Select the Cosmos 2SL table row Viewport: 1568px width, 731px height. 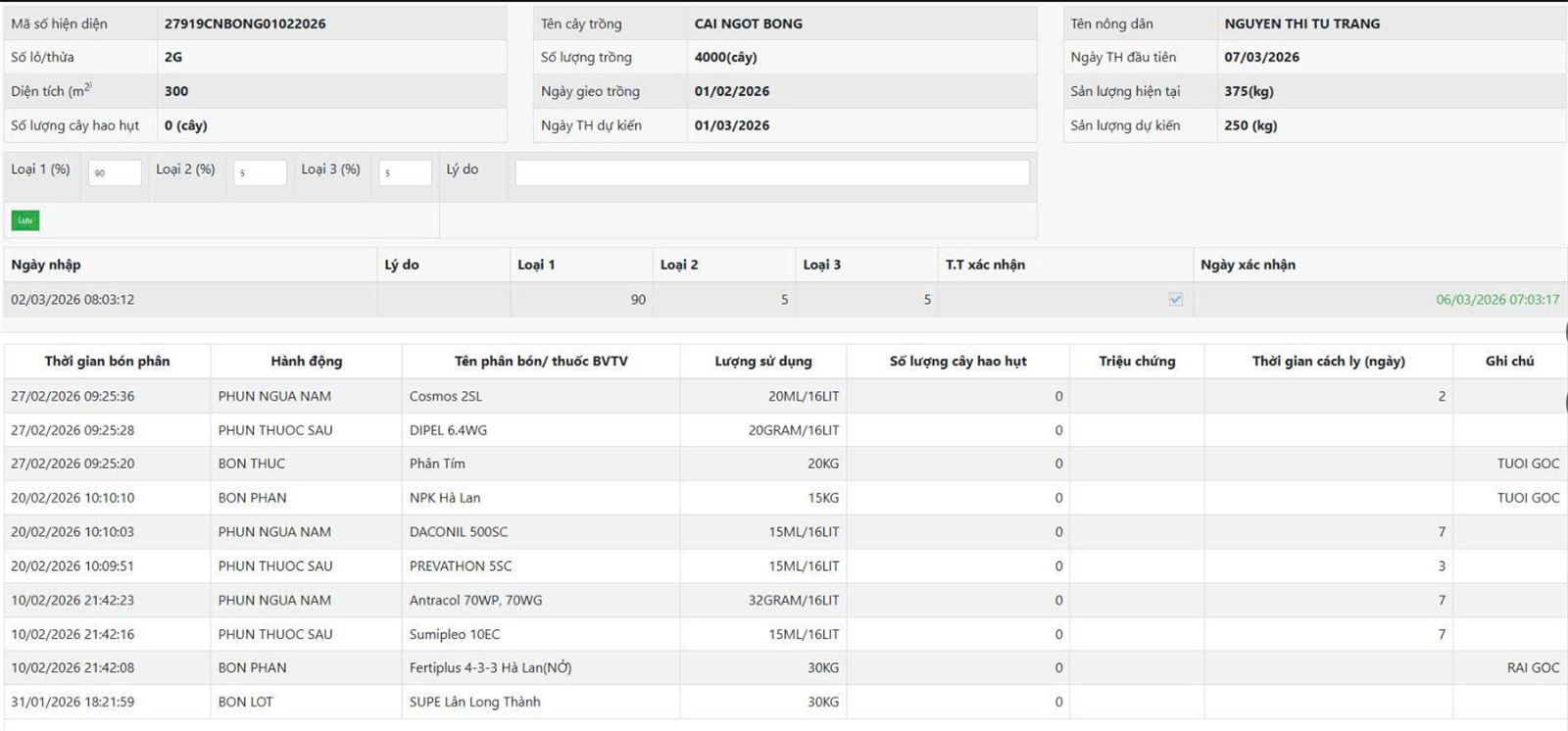click(446, 397)
